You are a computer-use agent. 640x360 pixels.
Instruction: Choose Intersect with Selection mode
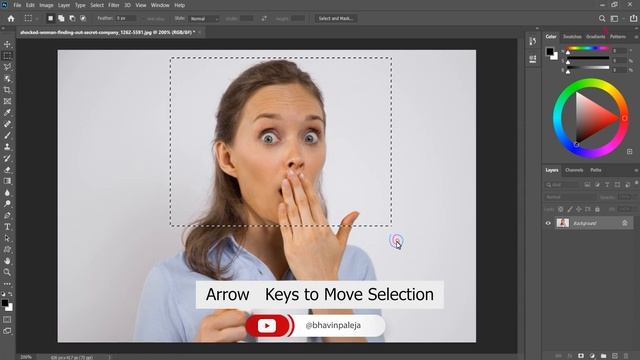pyautogui.click(x=83, y=18)
